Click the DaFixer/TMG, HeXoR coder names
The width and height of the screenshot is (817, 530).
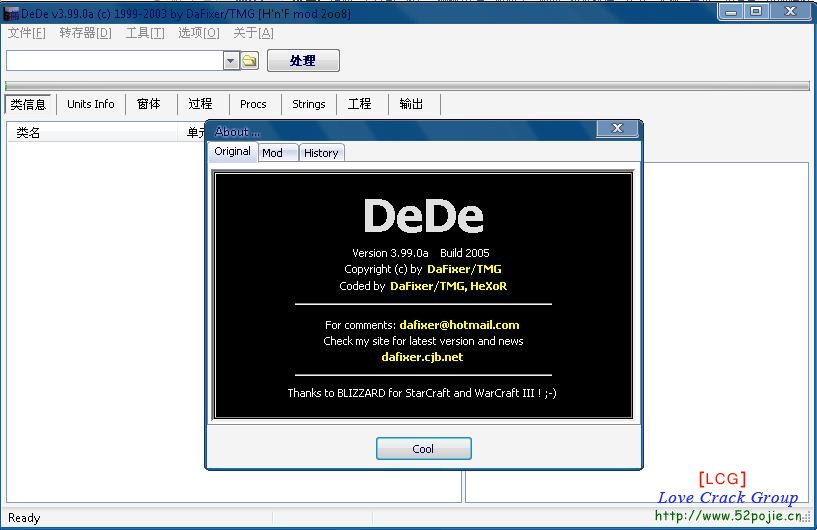(449, 286)
